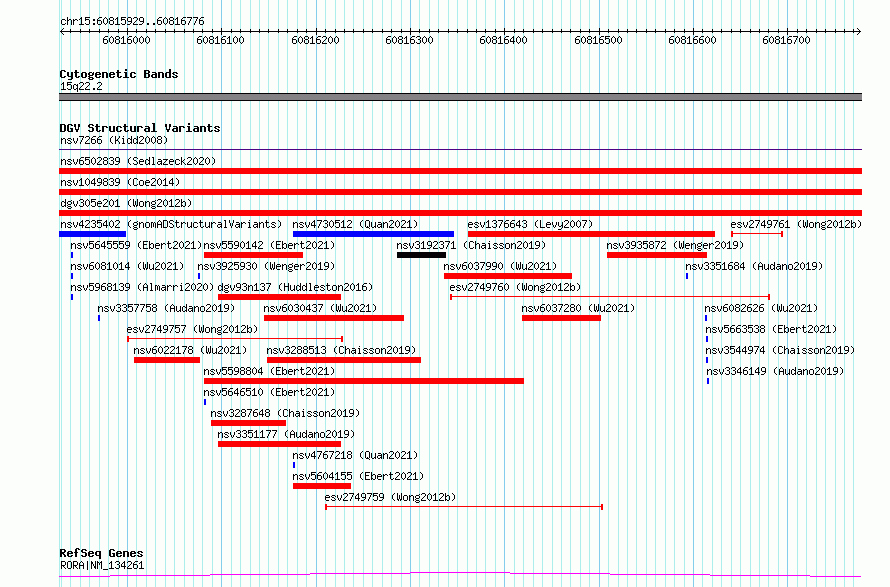
Task: Click the nsv5604155 (Ebert2021) label
Action: tap(358, 476)
